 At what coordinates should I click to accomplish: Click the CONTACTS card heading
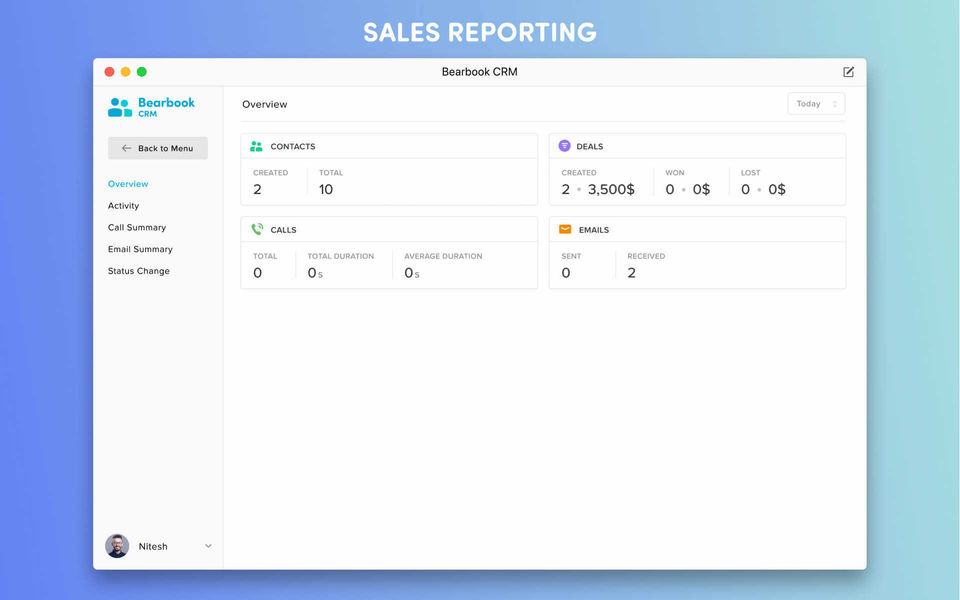(x=293, y=146)
